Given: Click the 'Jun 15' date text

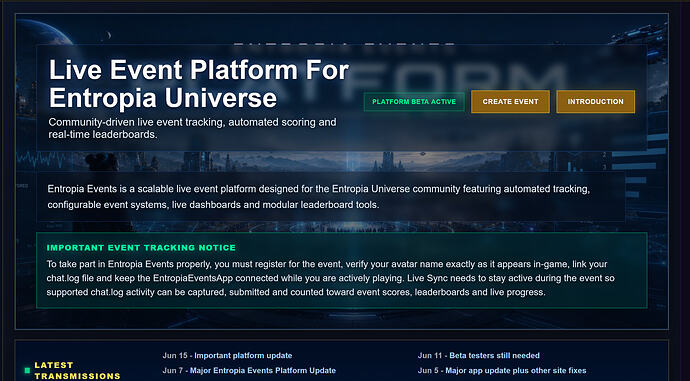Looking at the screenshot, I should [175, 355].
